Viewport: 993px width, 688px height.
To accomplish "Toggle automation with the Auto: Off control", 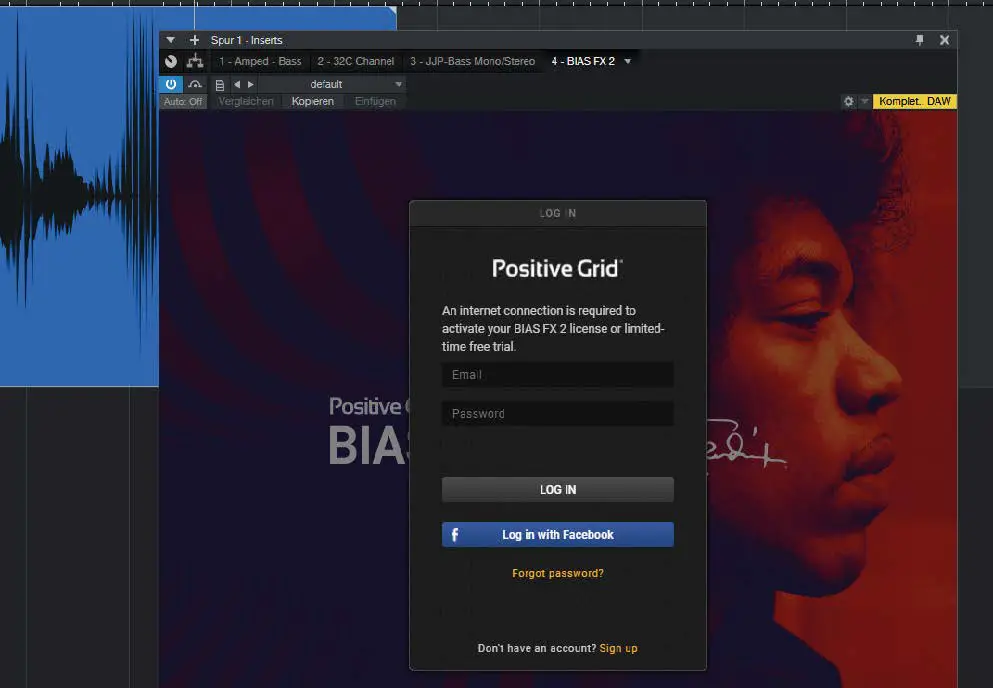I will 182,101.
